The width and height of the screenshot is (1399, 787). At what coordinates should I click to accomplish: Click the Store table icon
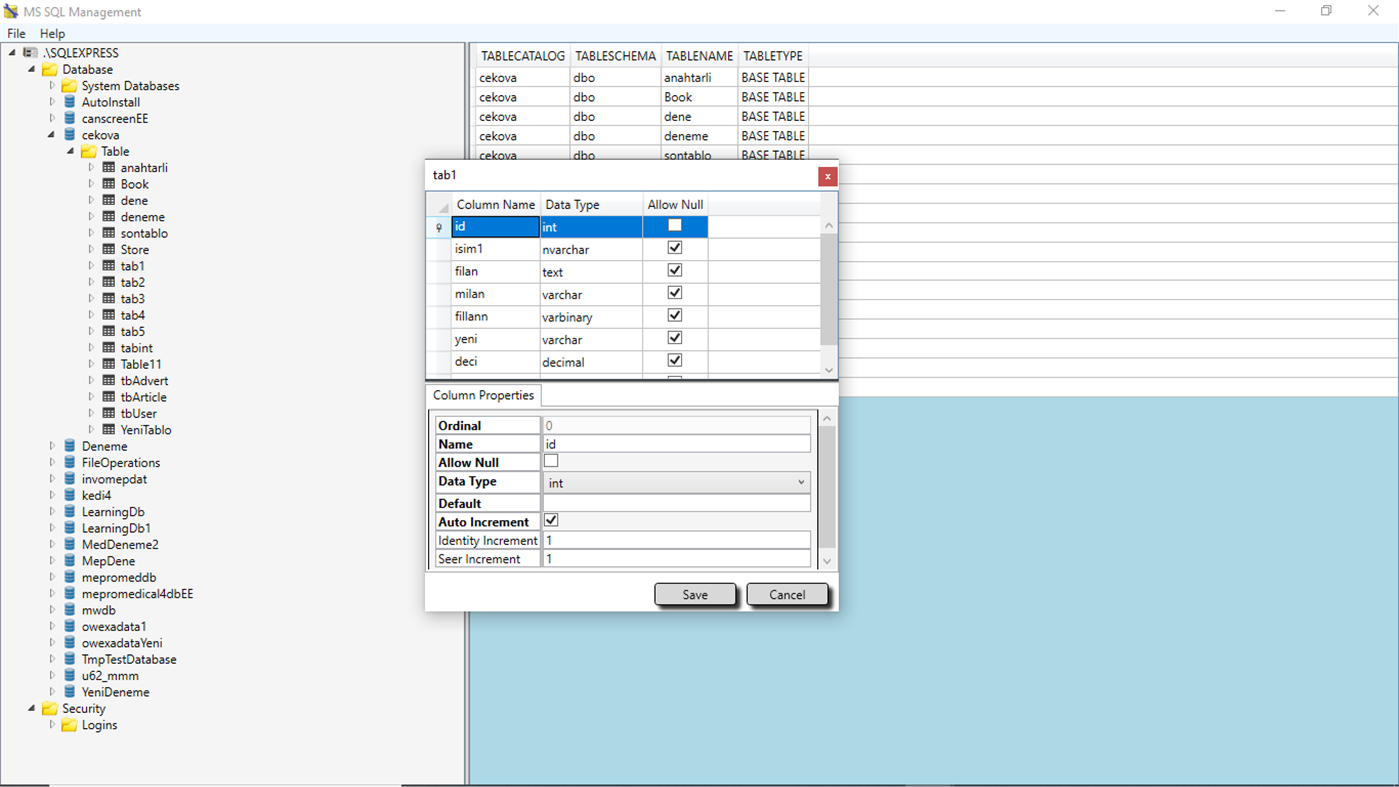tap(109, 249)
